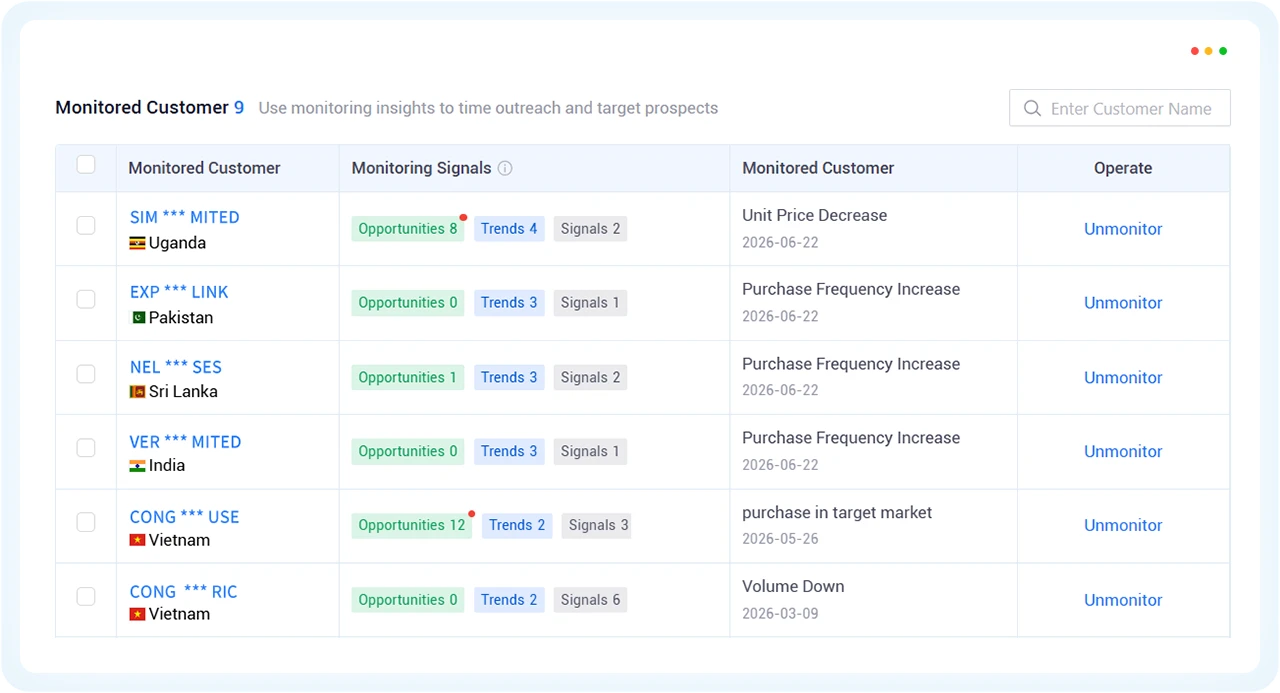Click Trends 2 tag for CONG *** RIC
1280x693 pixels.
509,600
